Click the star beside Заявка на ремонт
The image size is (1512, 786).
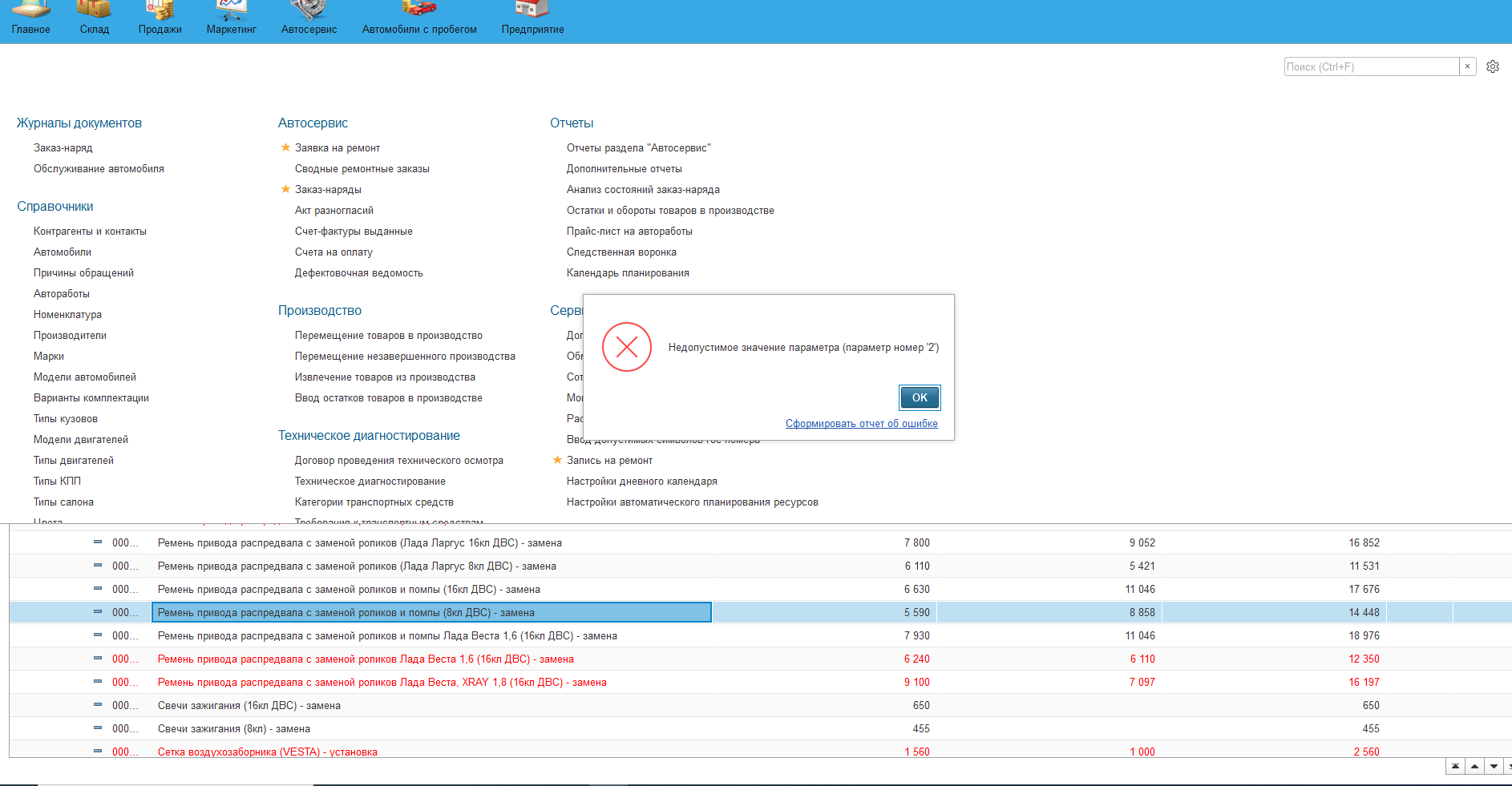285,147
